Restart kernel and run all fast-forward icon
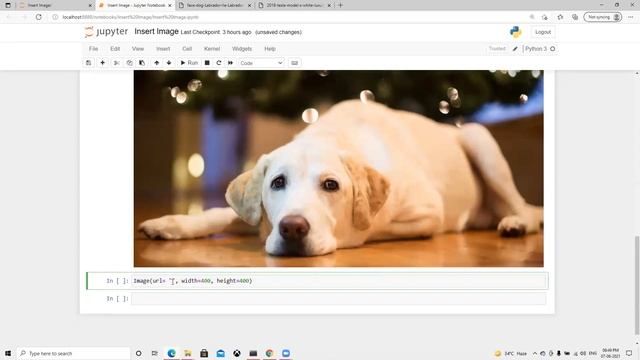Image resolution: width=640 pixels, height=360 pixels. point(231,63)
